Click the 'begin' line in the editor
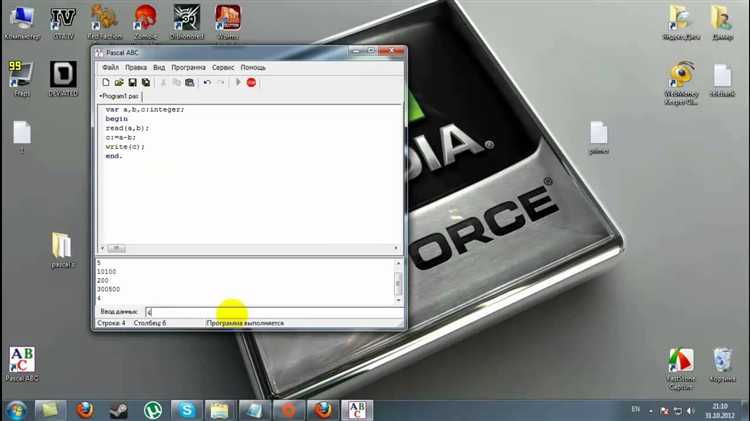Image resolution: width=750 pixels, height=421 pixels. coord(117,119)
